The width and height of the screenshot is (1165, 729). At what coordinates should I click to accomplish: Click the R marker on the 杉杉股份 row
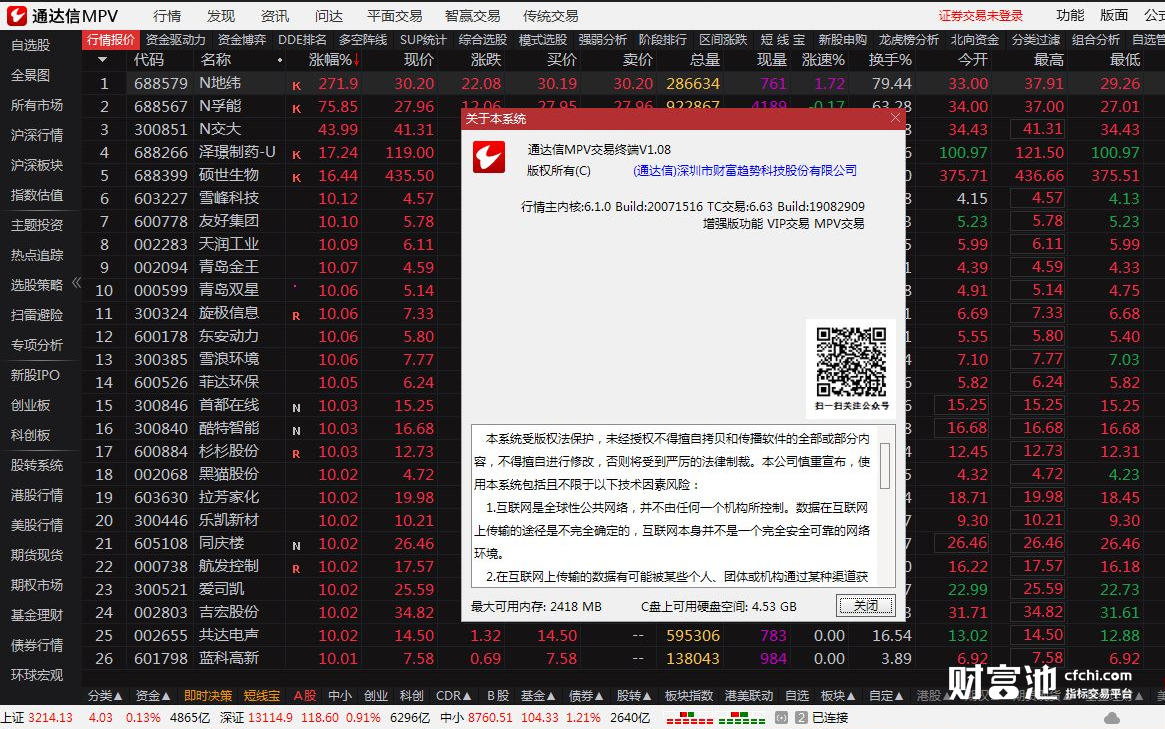296,454
